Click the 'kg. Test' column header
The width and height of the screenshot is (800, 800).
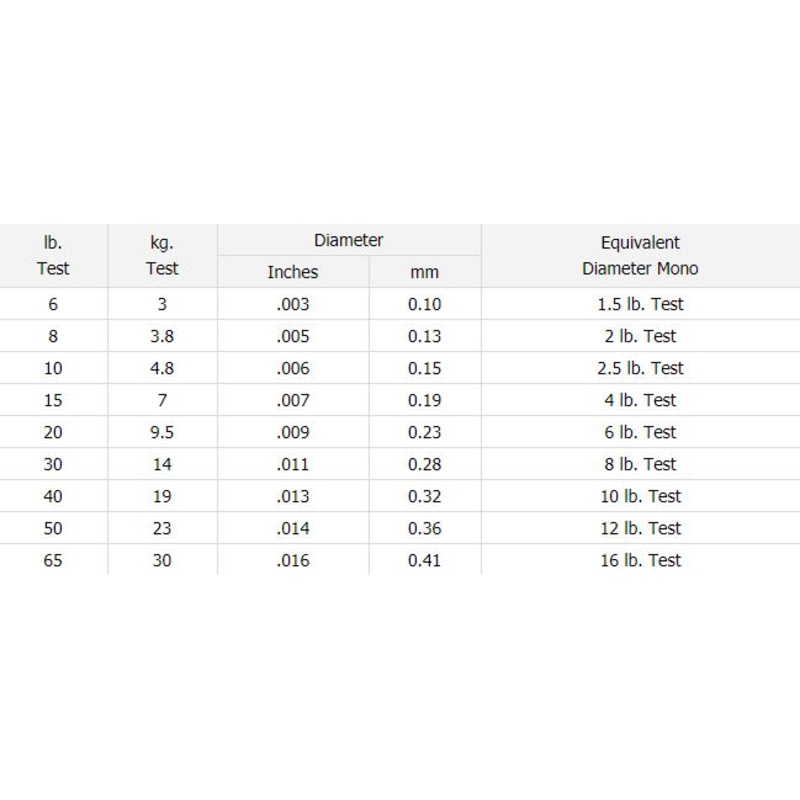point(162,255)
